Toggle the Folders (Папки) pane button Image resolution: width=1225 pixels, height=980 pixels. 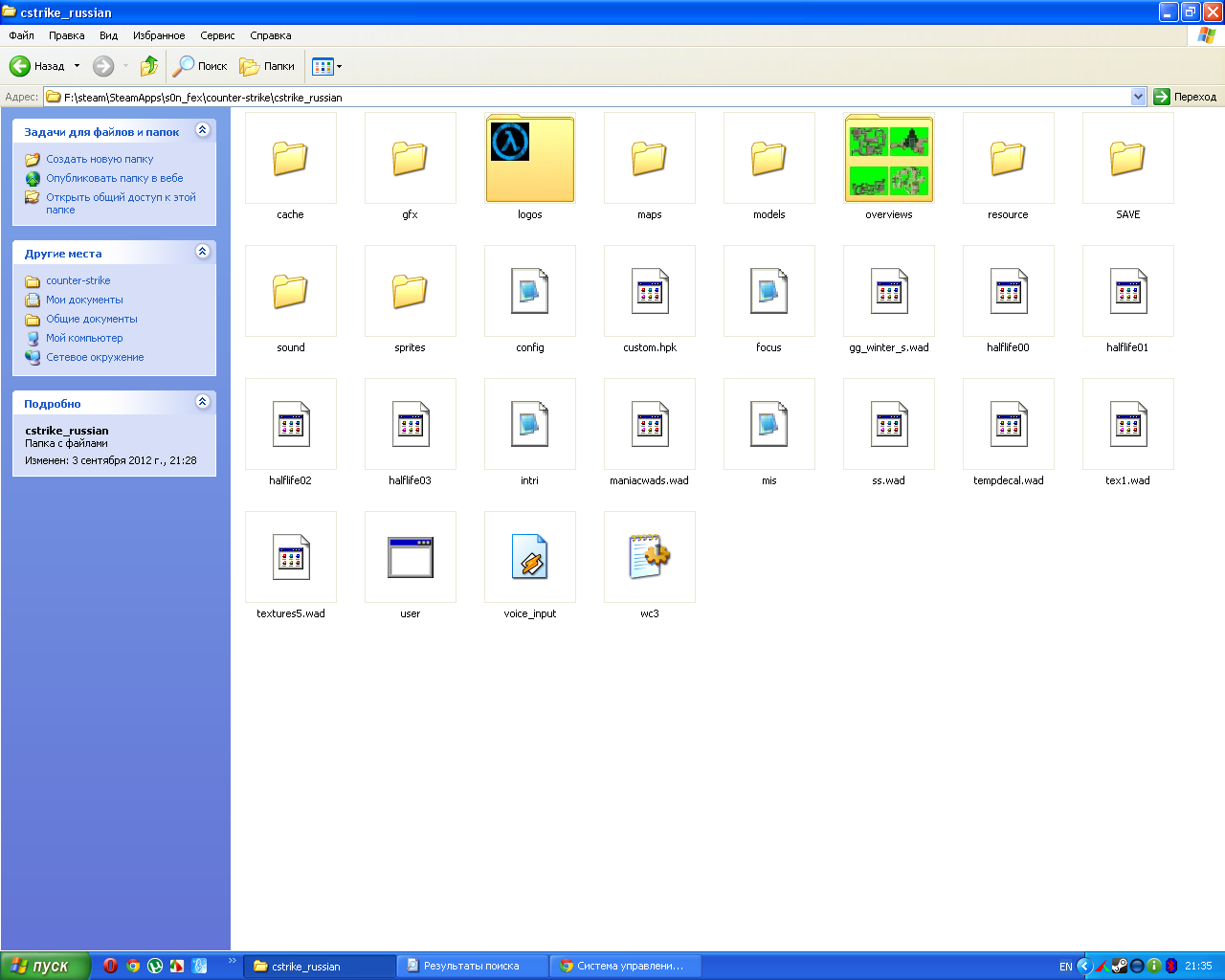267,66
